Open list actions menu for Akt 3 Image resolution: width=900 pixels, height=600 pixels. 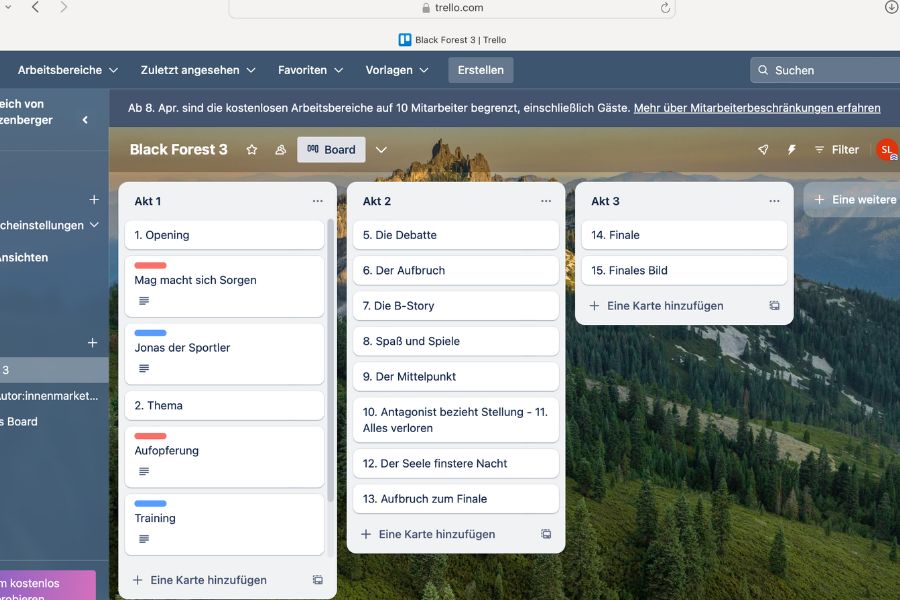pyautogui.click(x=775, y=201)
